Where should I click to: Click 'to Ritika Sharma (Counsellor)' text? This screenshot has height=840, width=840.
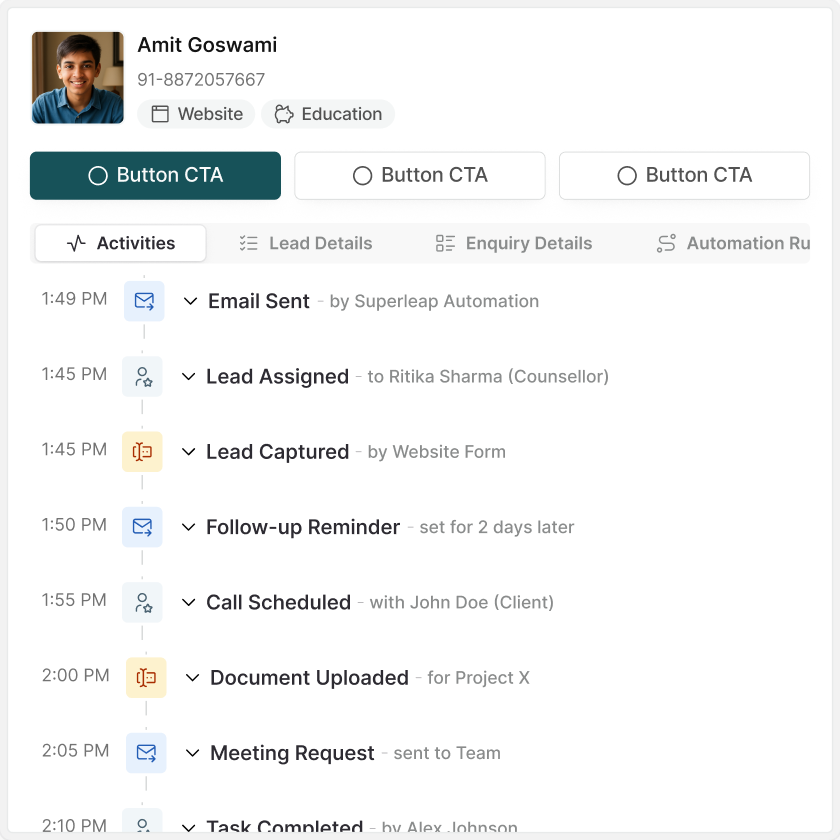[x=488, y=377]
